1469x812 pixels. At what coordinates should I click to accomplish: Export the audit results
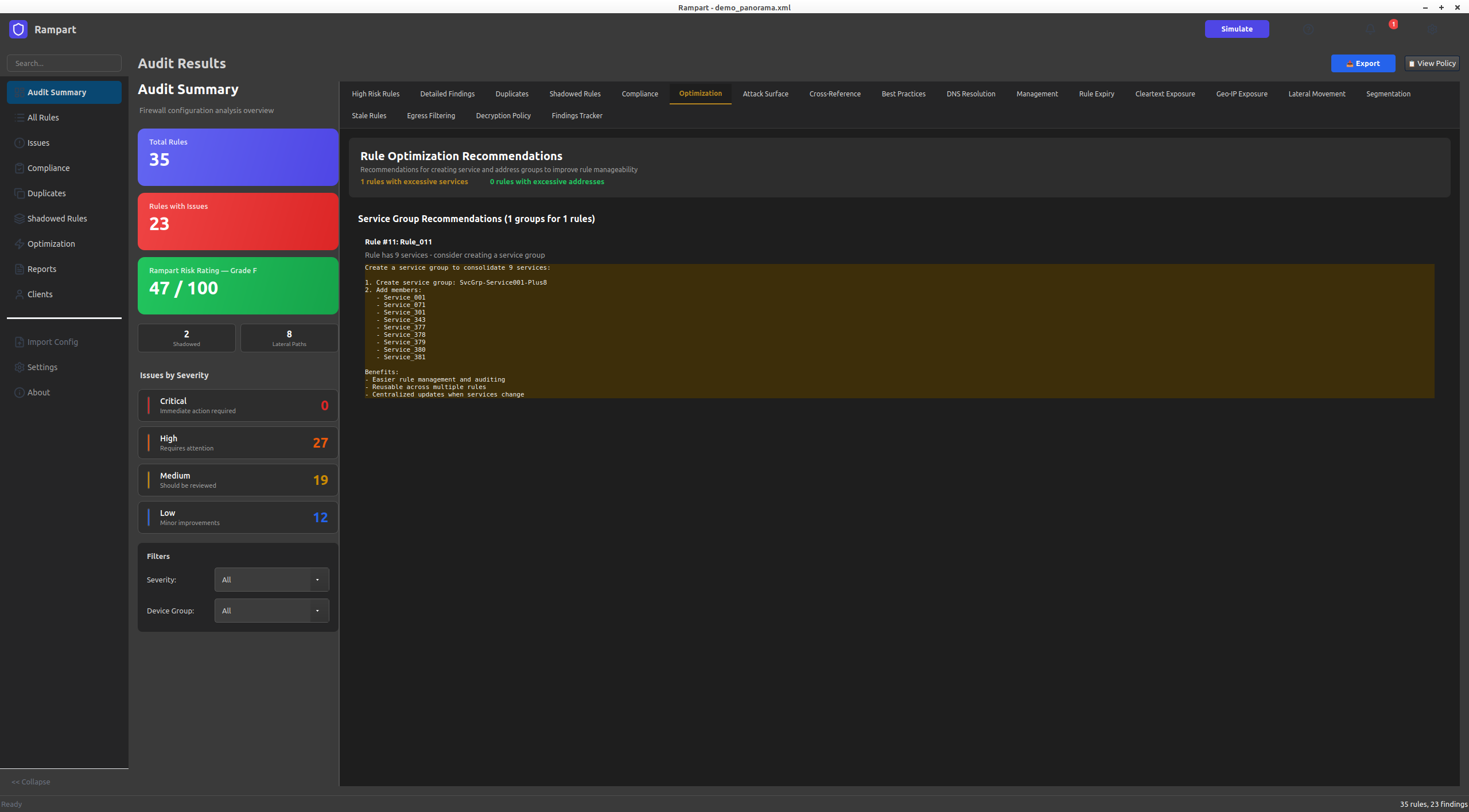pyautogui.click(x=1363, y=63)
